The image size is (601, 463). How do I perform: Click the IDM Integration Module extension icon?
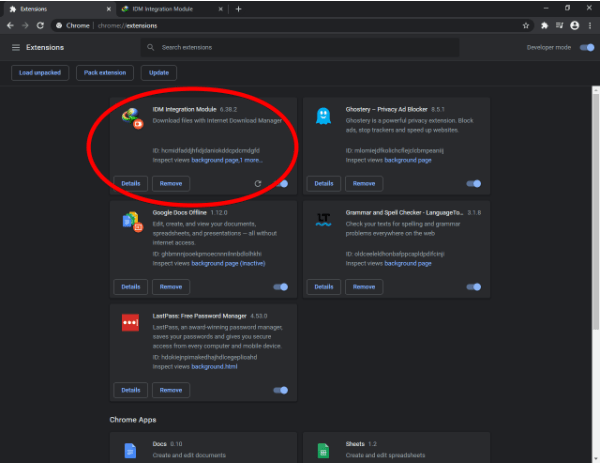pos(132,118)
